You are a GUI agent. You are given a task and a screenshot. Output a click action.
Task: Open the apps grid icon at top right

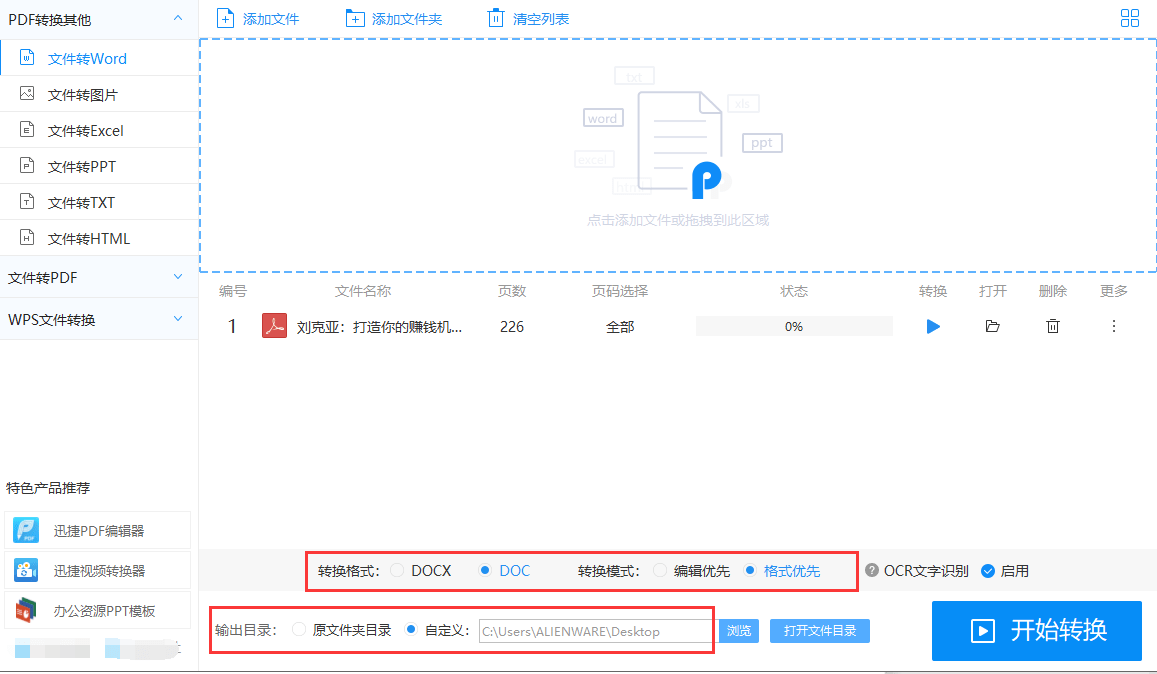(x=1130, y=17)
